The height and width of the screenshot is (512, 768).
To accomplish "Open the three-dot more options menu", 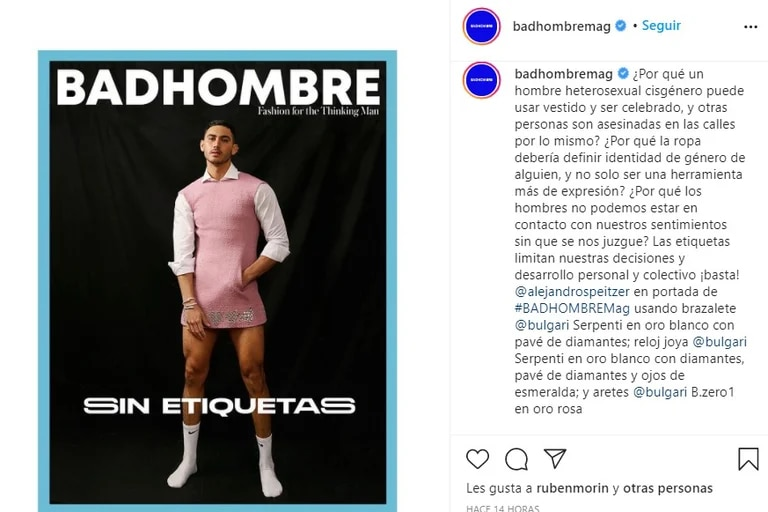I will [750, 27].
